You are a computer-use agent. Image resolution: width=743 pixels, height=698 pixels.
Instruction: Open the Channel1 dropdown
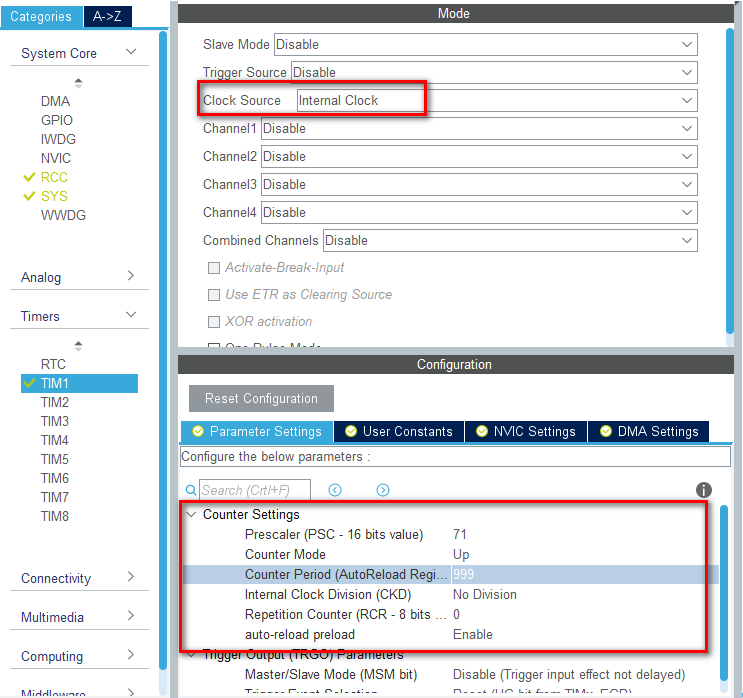(479, 128)
